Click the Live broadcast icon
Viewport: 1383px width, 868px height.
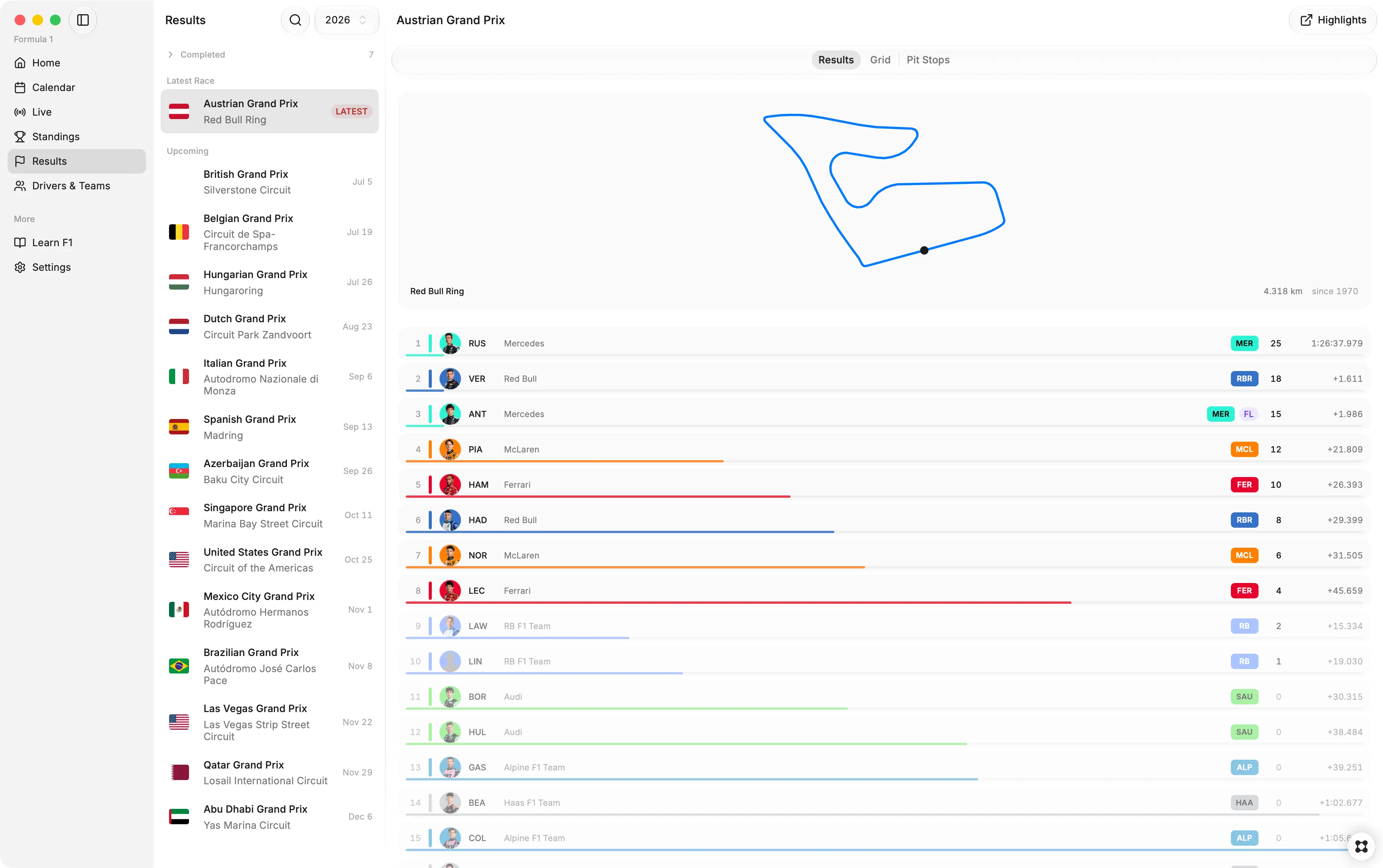[20, 112]
